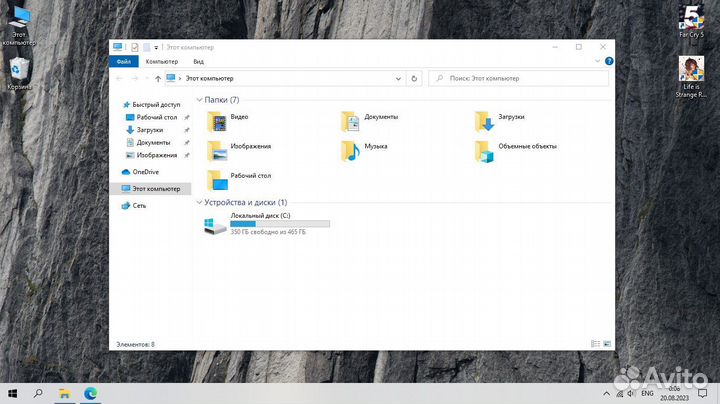Refresh the current folder view
The width and height of the screenshot is (720, 404).
415,78
